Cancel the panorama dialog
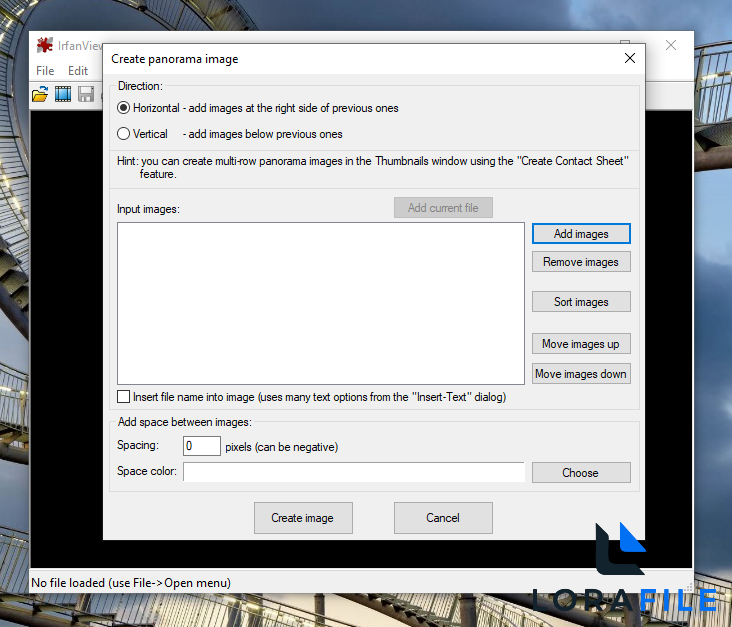The image size is (732, 627). coord(443,518)
